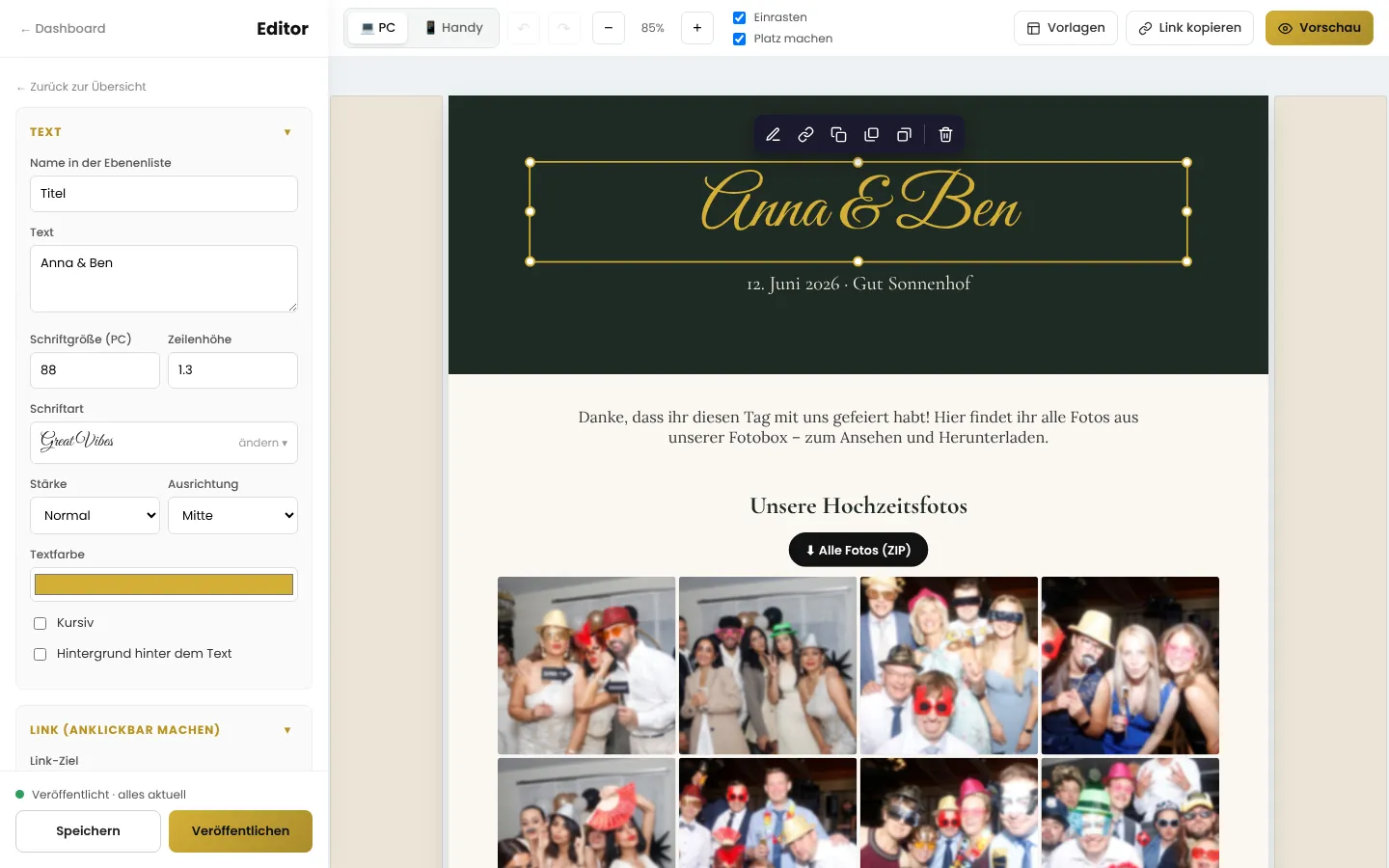Click the Text field containing Anna & Ben

[164, 279]
